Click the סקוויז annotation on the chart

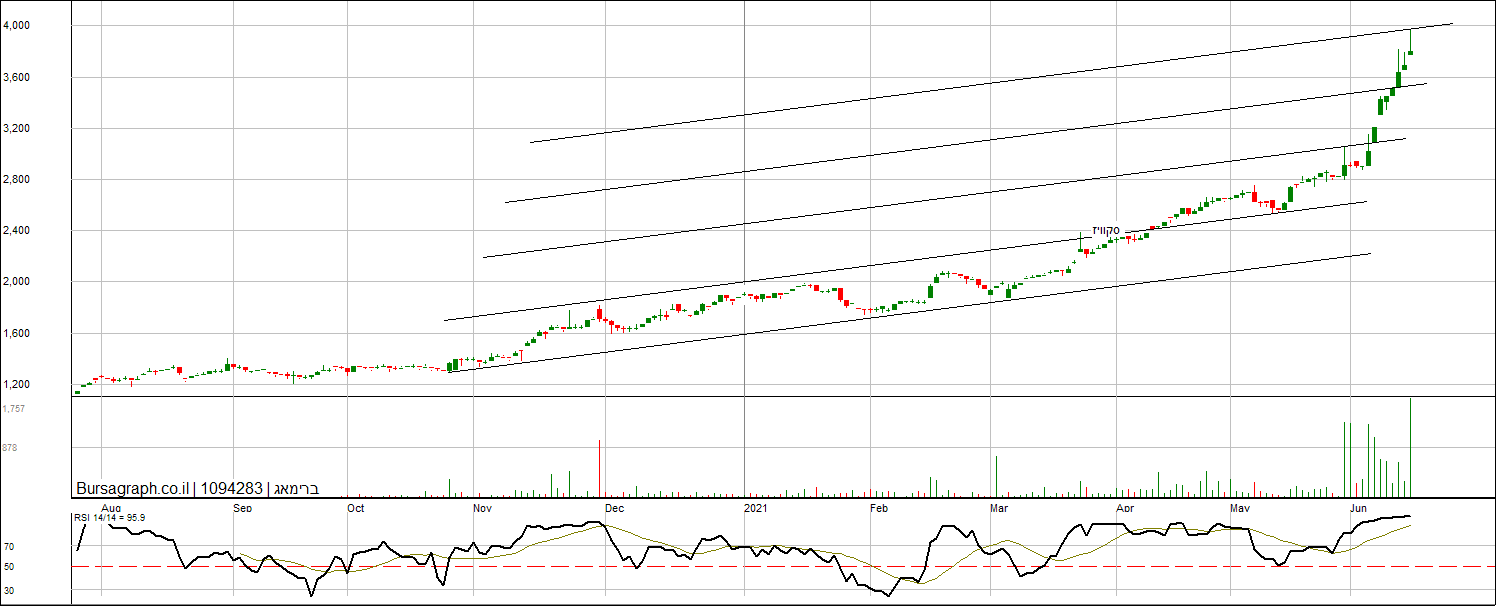1105,231
